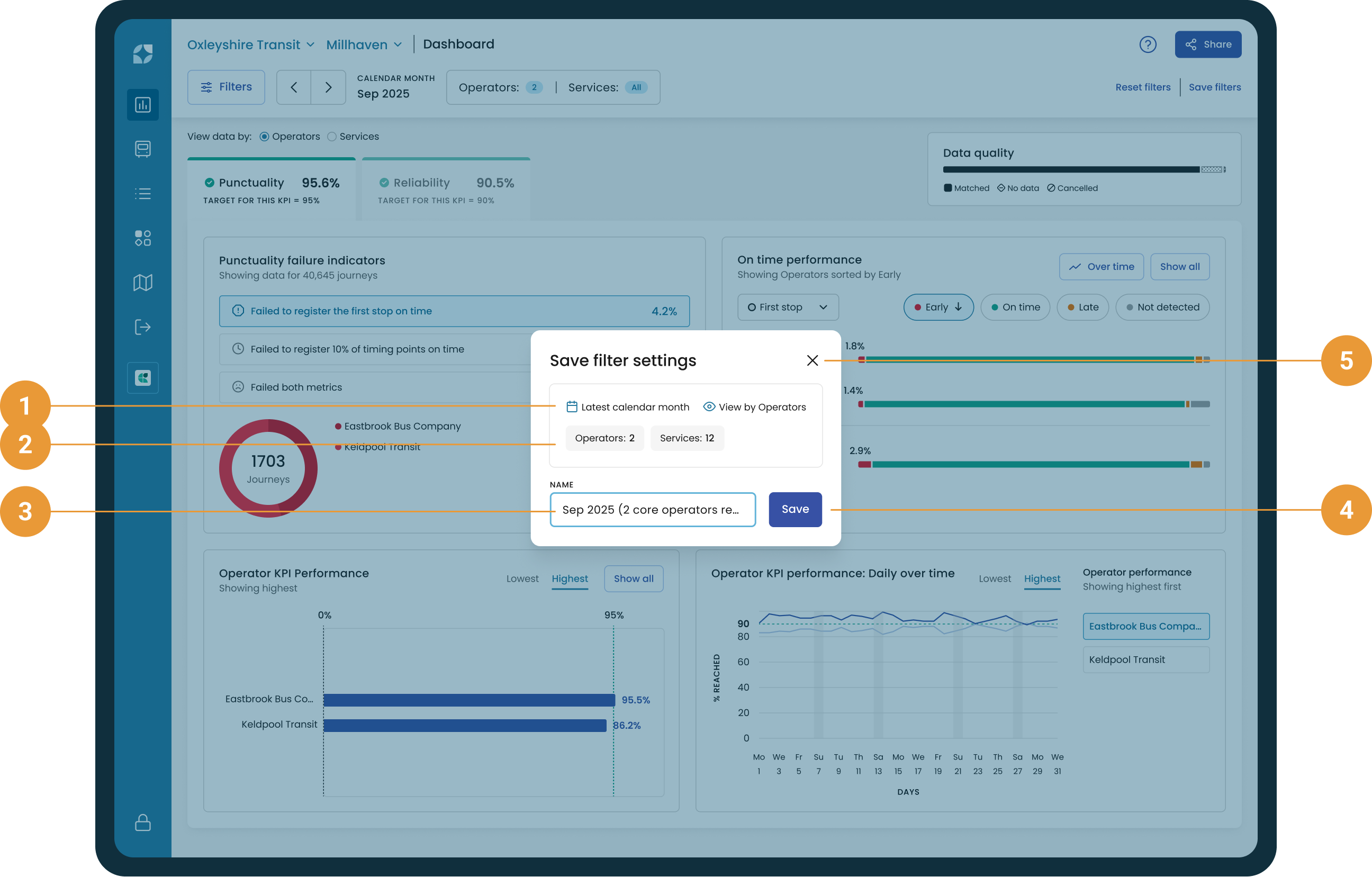Click the sidebar export arrow icon
Screen dimensions: 1372x877
(142, 327)
